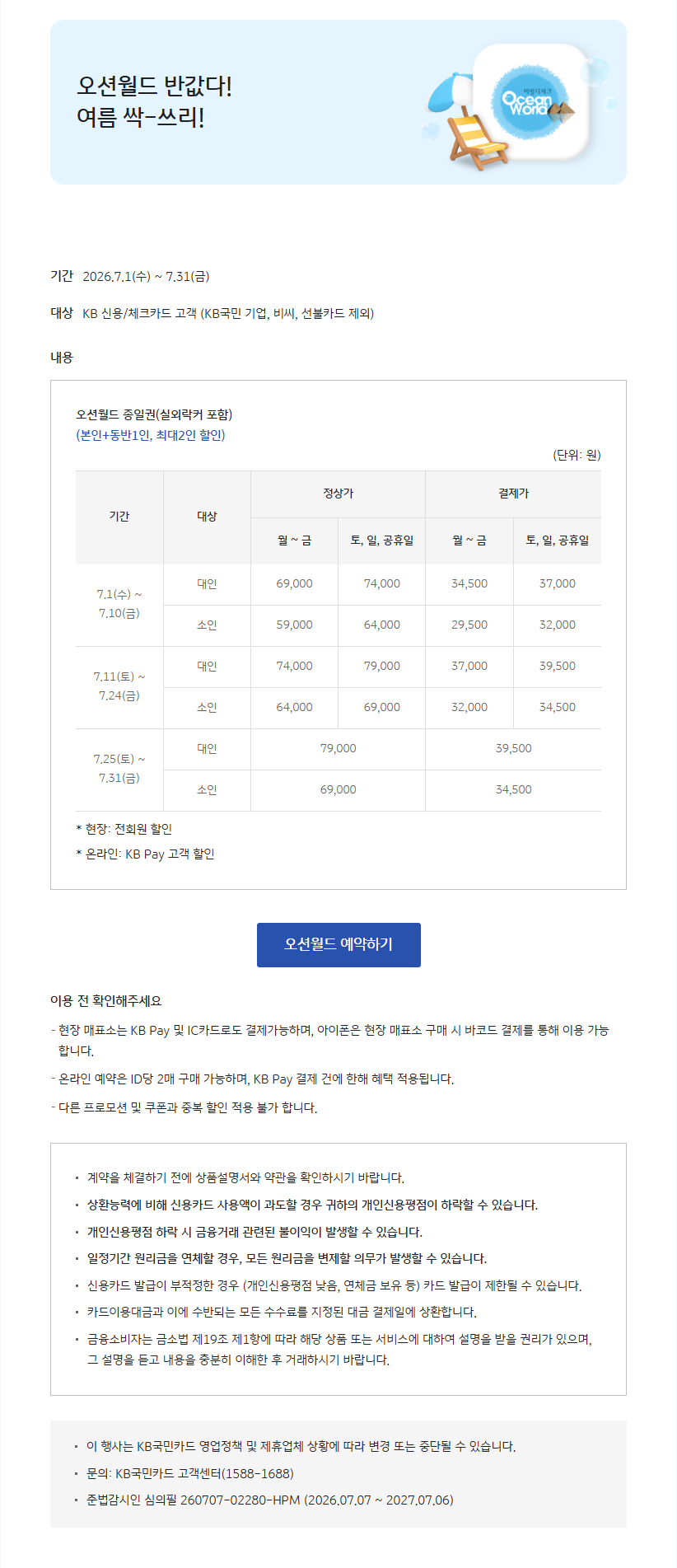
Task: Select the 7.11(토) ~ 7.24(금) period cell
Action: 119,686
